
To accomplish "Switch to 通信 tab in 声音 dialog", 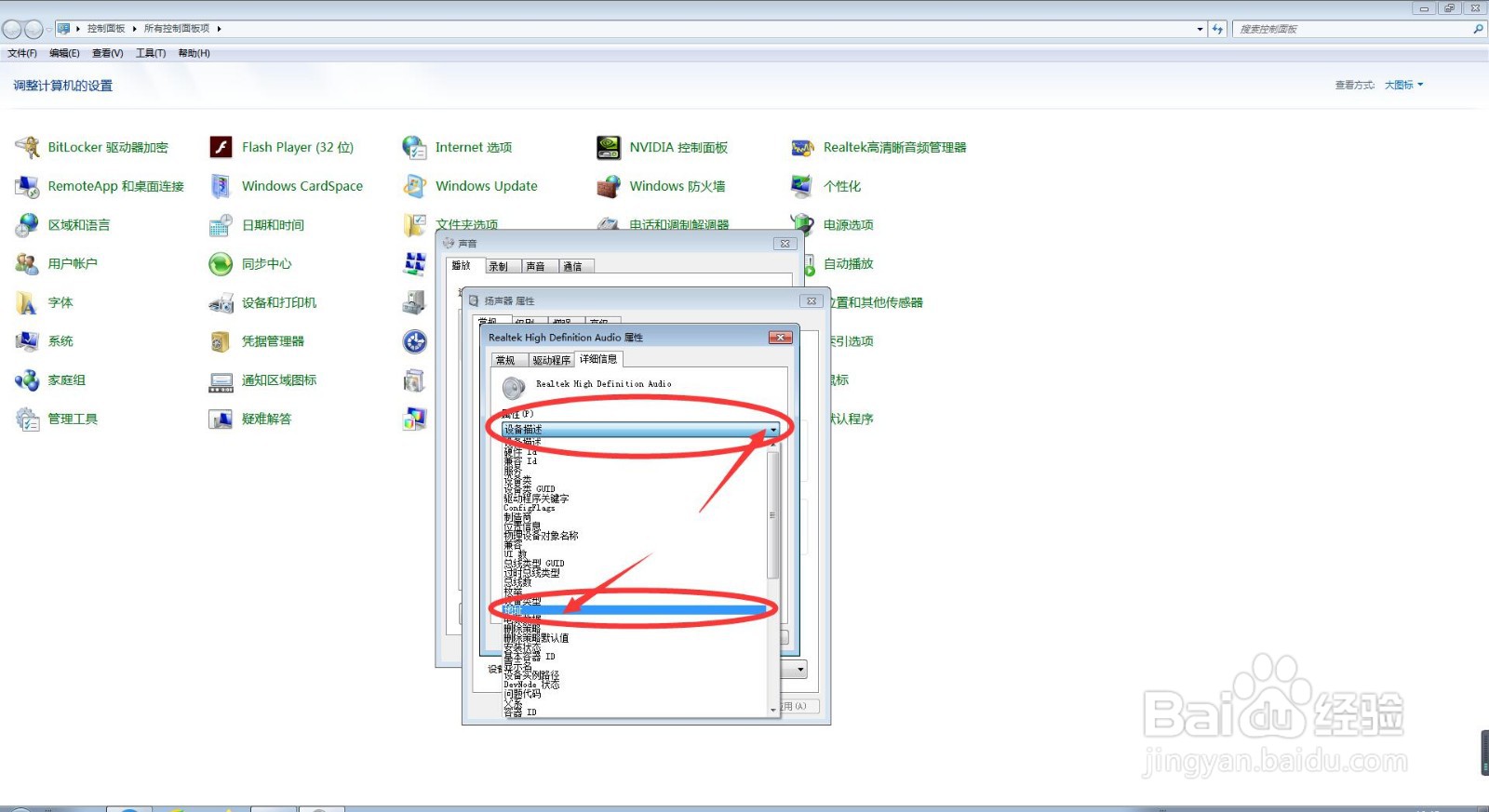I will [x=574, y=266].
